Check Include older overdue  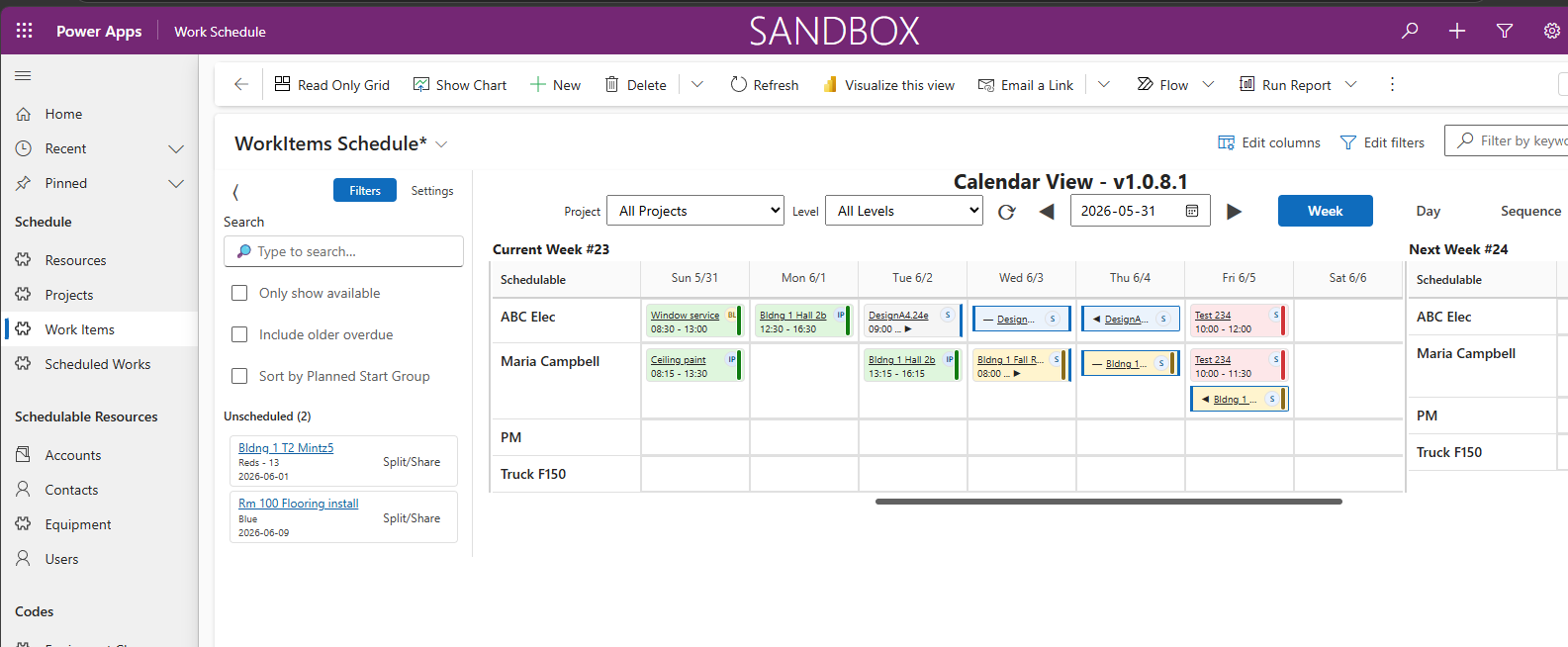[x=239, y=334]
